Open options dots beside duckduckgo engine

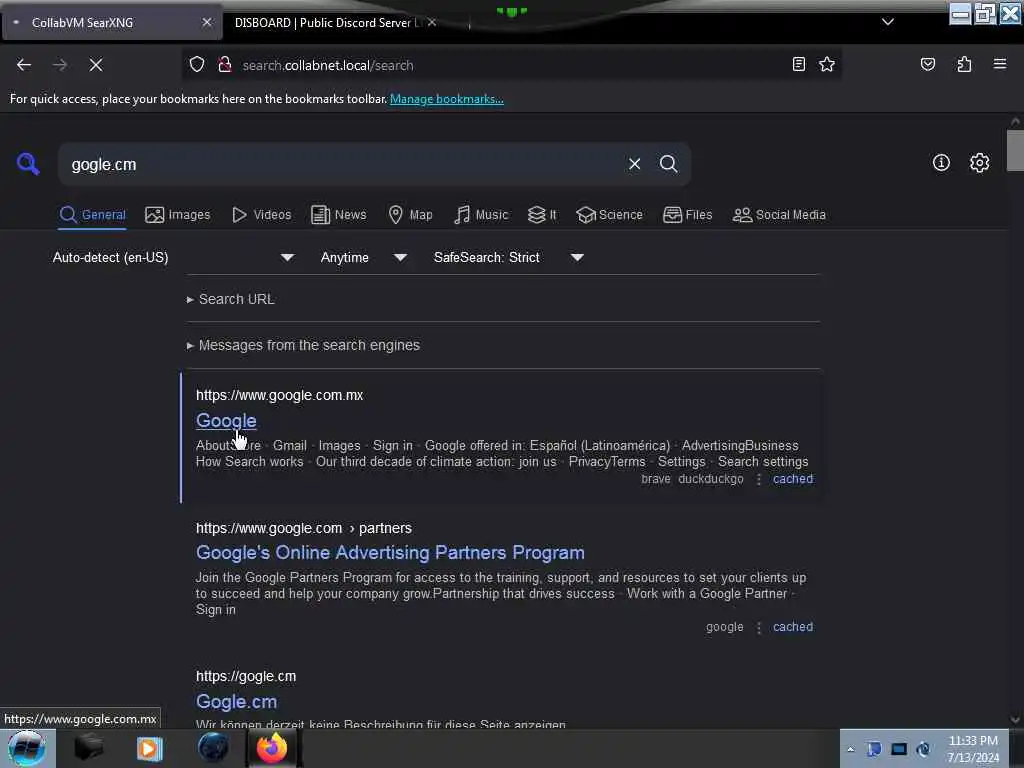[x=758, y=479]
